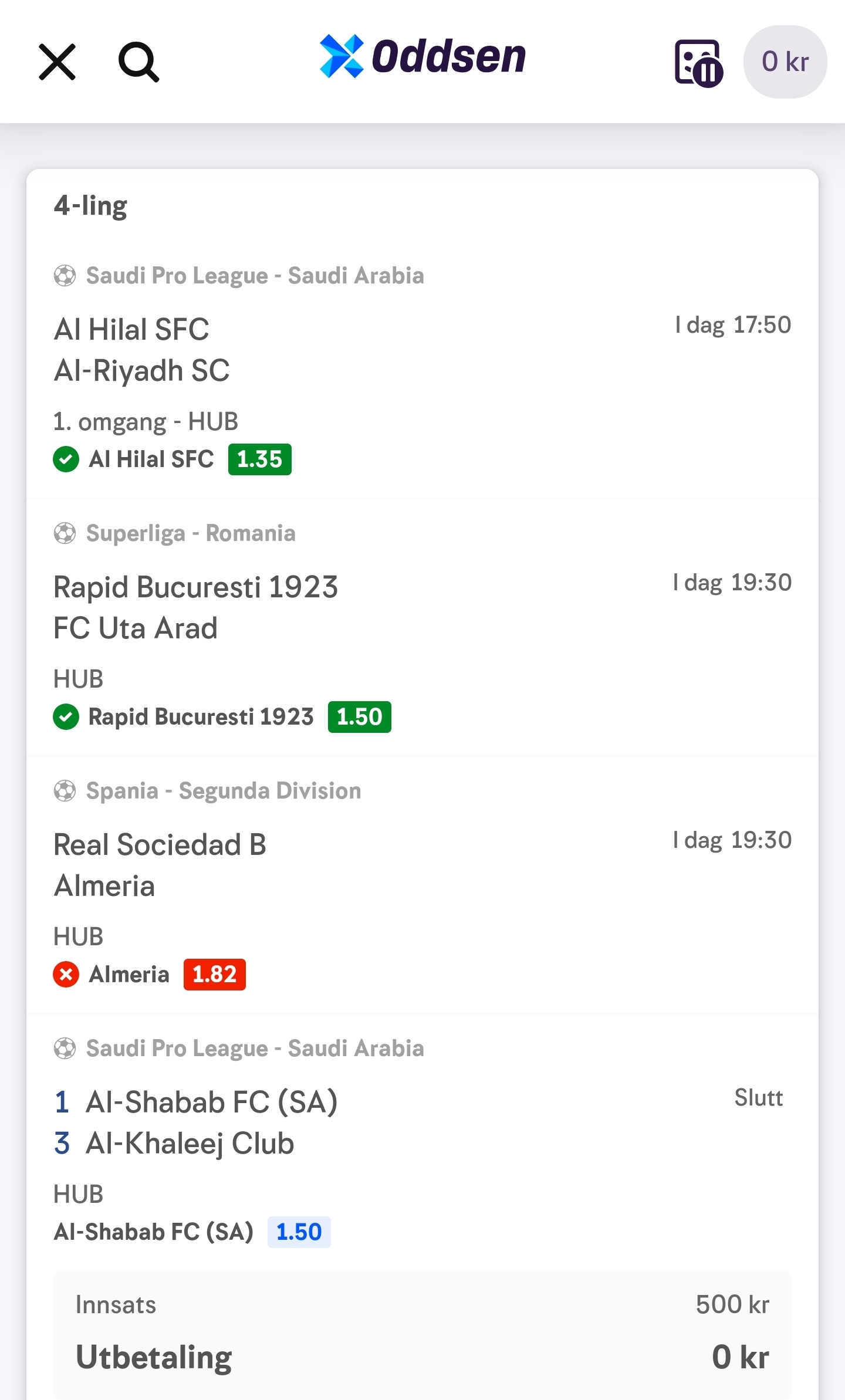Tap green checkmark next to Rapid Bucuresti 1923
Viewport: 845px width, 1400px height.
click(x=66, y=716)
